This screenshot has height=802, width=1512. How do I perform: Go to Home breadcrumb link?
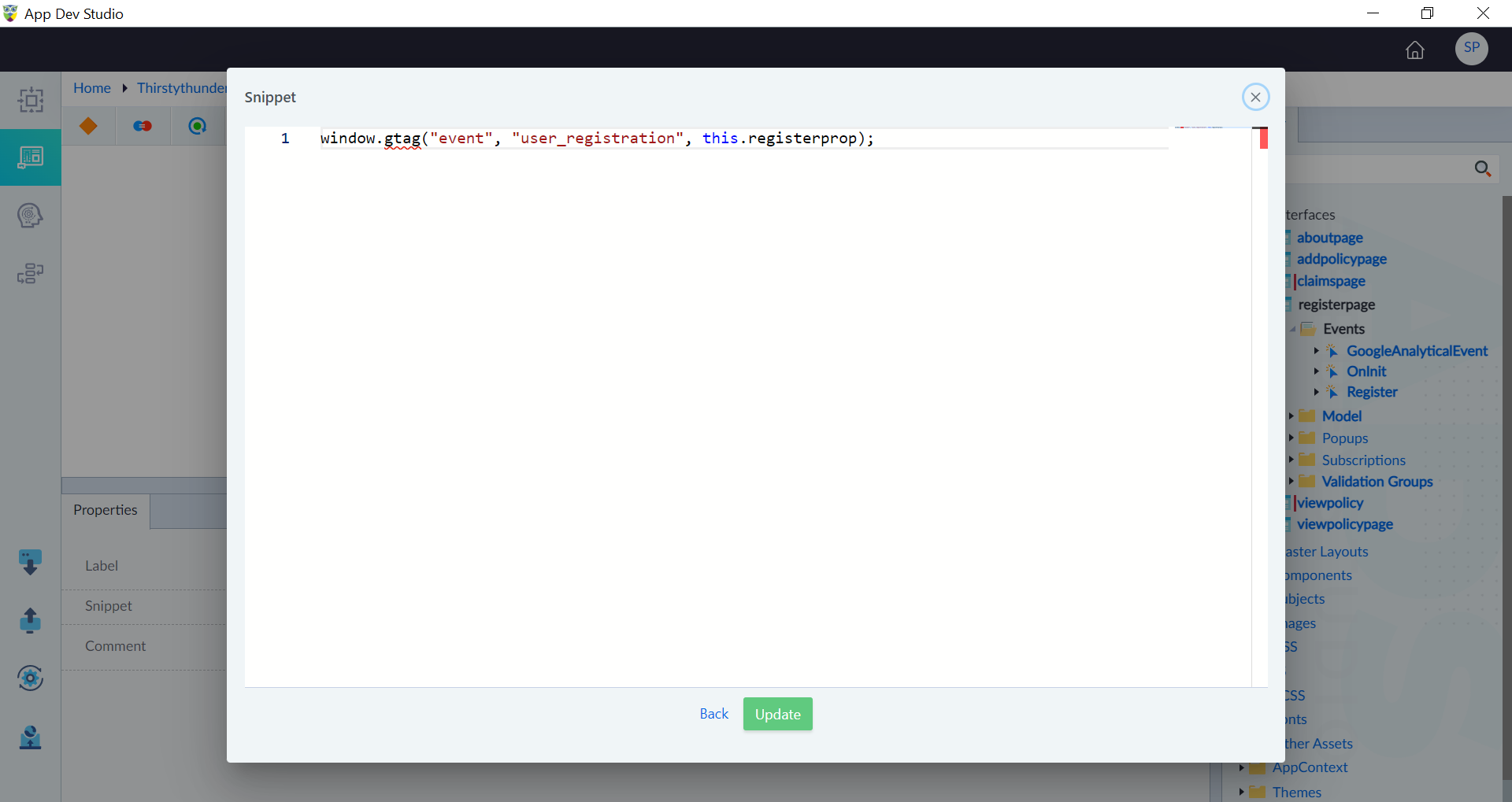pyautogui.click(x=92, y=88)
